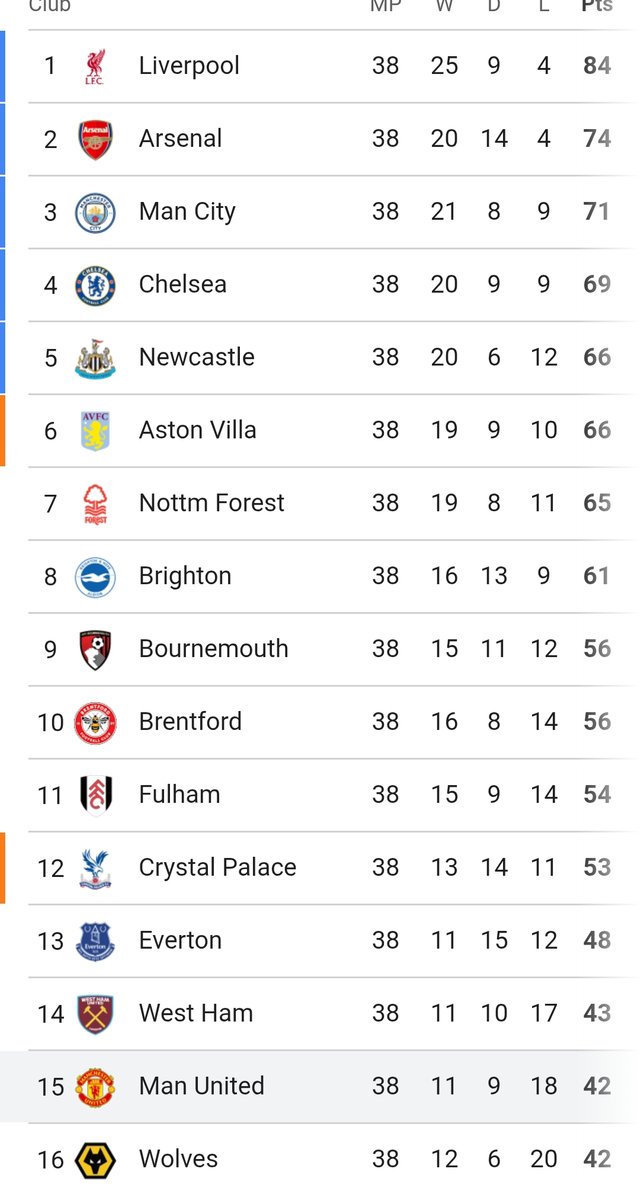The height and width of the screenshot is (1186, 640).
Task: Open the Fulham team link
Action: [179, 794]
